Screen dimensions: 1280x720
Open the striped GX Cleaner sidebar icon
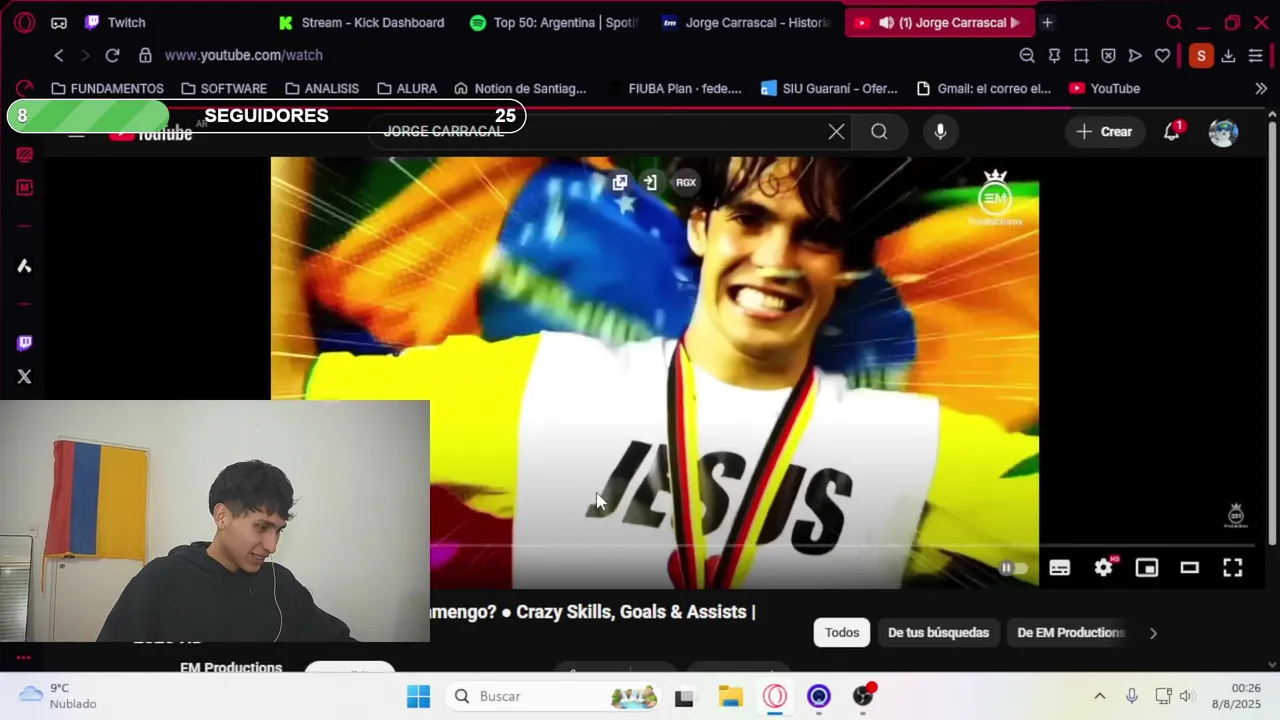[x=24, y=155]
